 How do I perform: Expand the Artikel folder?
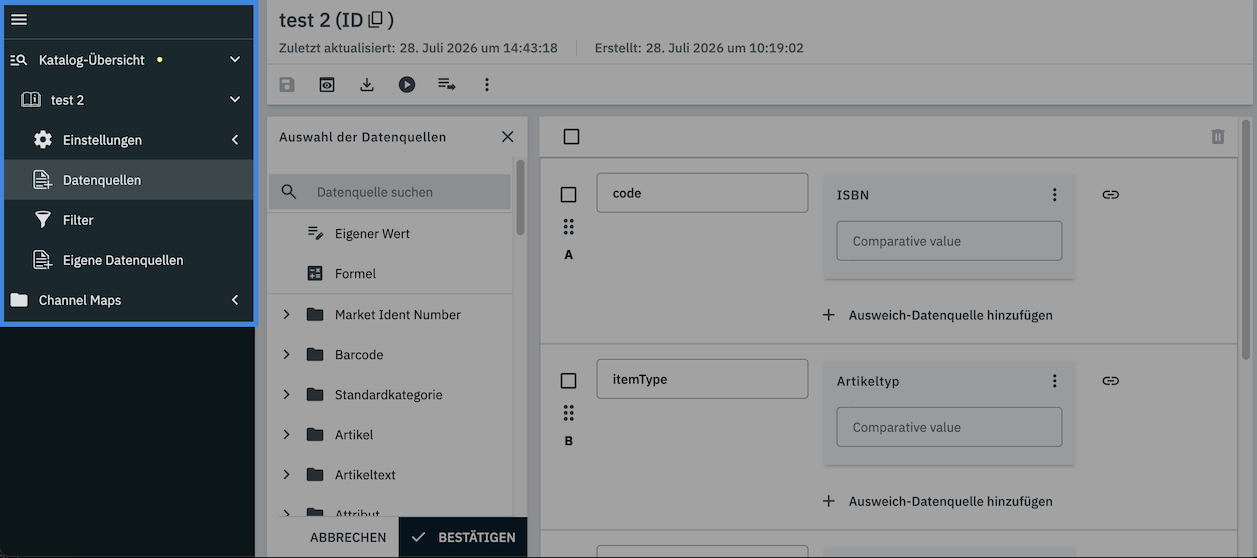pyautogui.click(x=286, y=435)
